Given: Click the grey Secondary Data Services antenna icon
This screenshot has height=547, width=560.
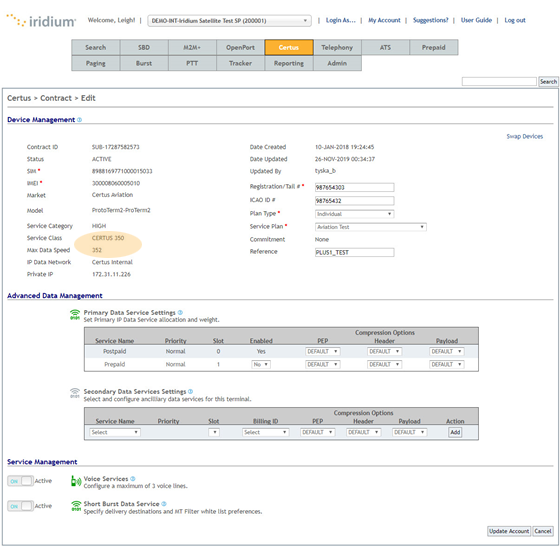Looking at the screenshot, I should [x=75, y=393].
